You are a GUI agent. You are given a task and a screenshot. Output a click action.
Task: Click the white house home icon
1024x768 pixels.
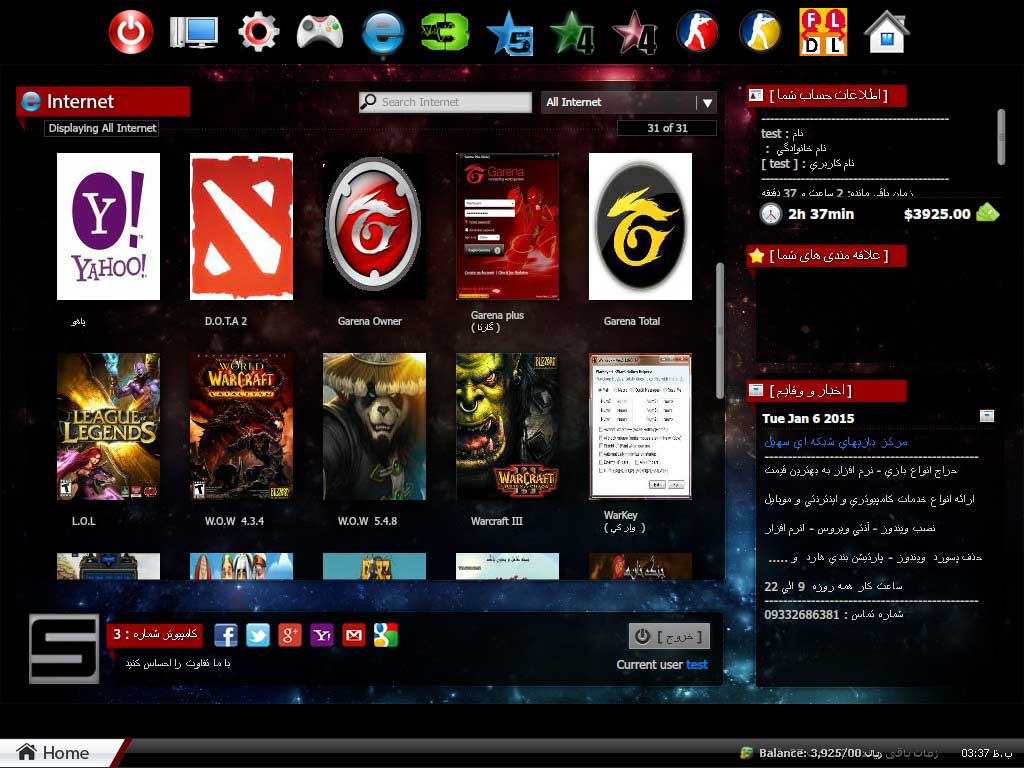[886, 32]
